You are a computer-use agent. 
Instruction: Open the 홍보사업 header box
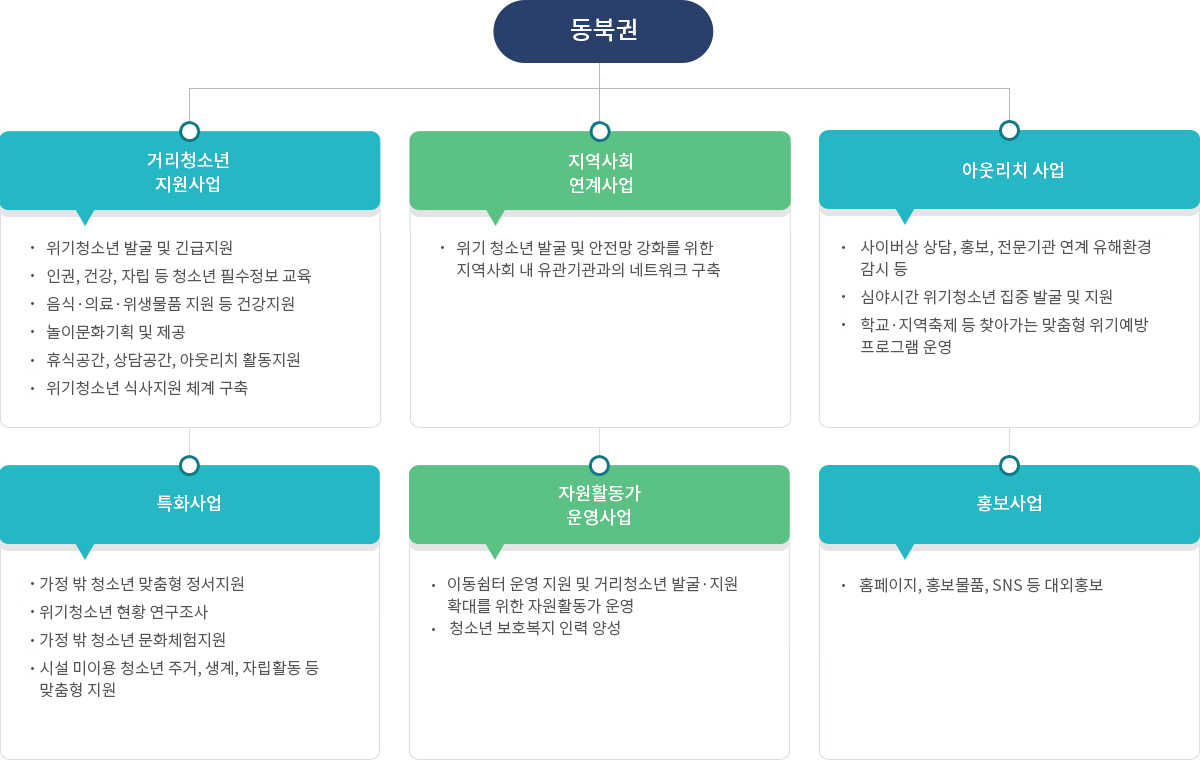(1009, 504)
